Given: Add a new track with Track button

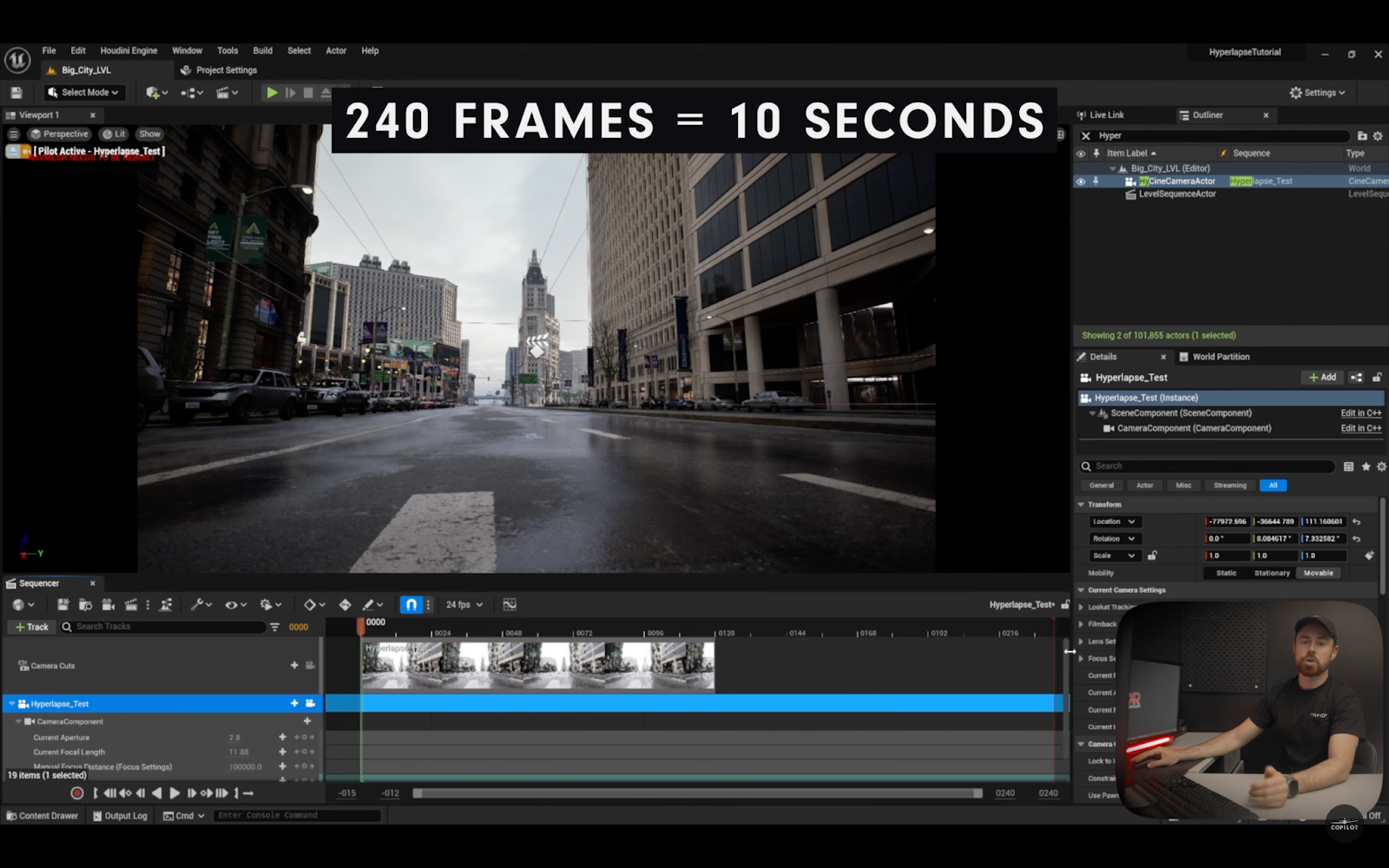Looking at the screenshot, I should click(31, 627).
